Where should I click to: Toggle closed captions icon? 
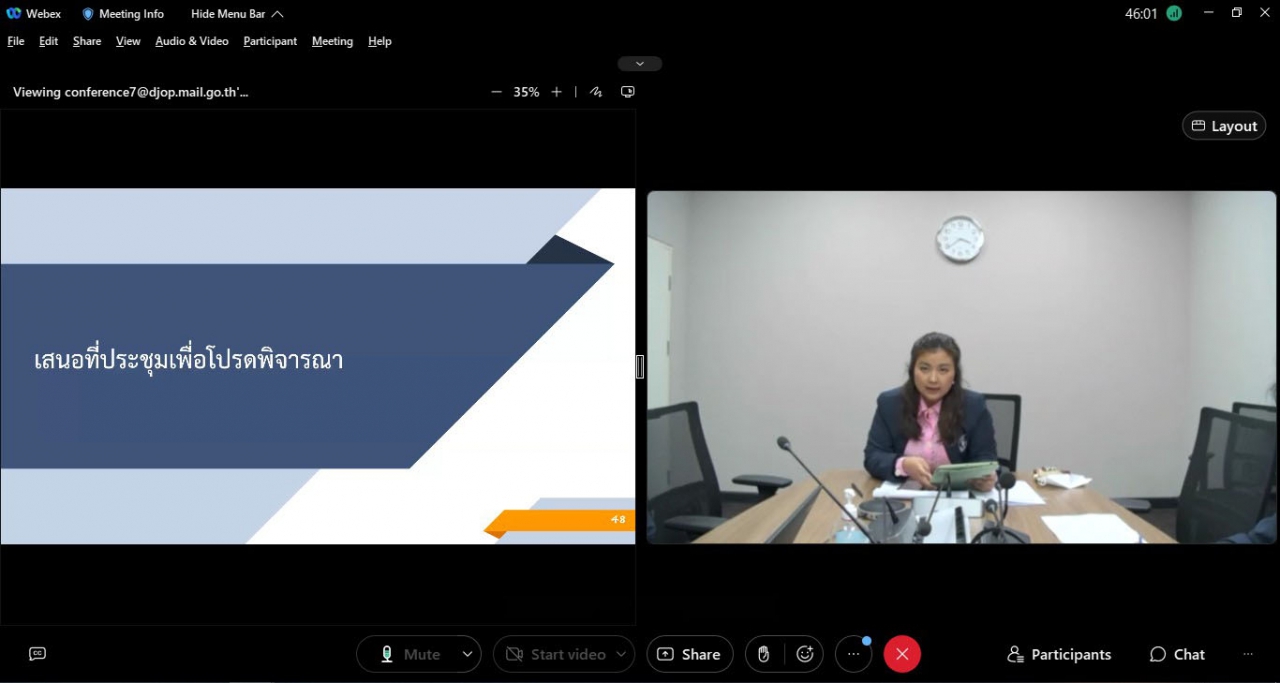[38, 654]
